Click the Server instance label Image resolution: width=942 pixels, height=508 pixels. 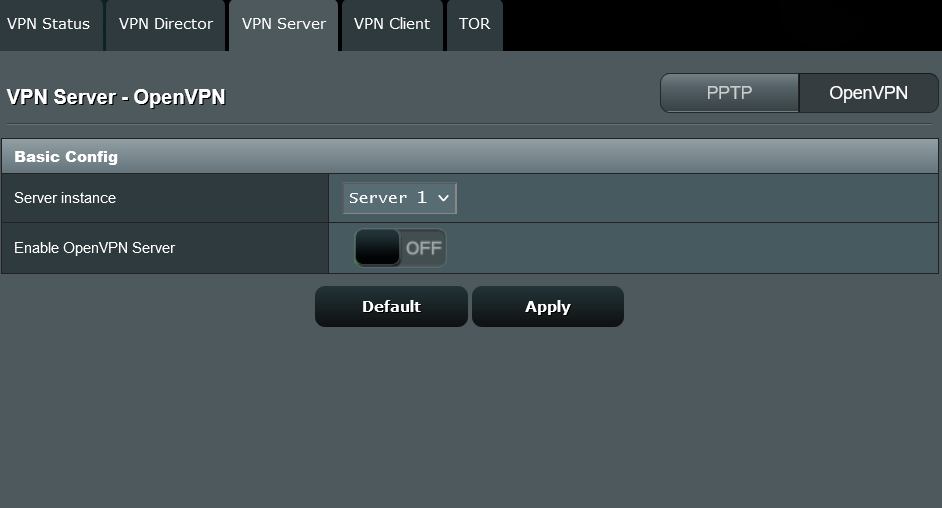pyautogui.click(x=65, y=198)
